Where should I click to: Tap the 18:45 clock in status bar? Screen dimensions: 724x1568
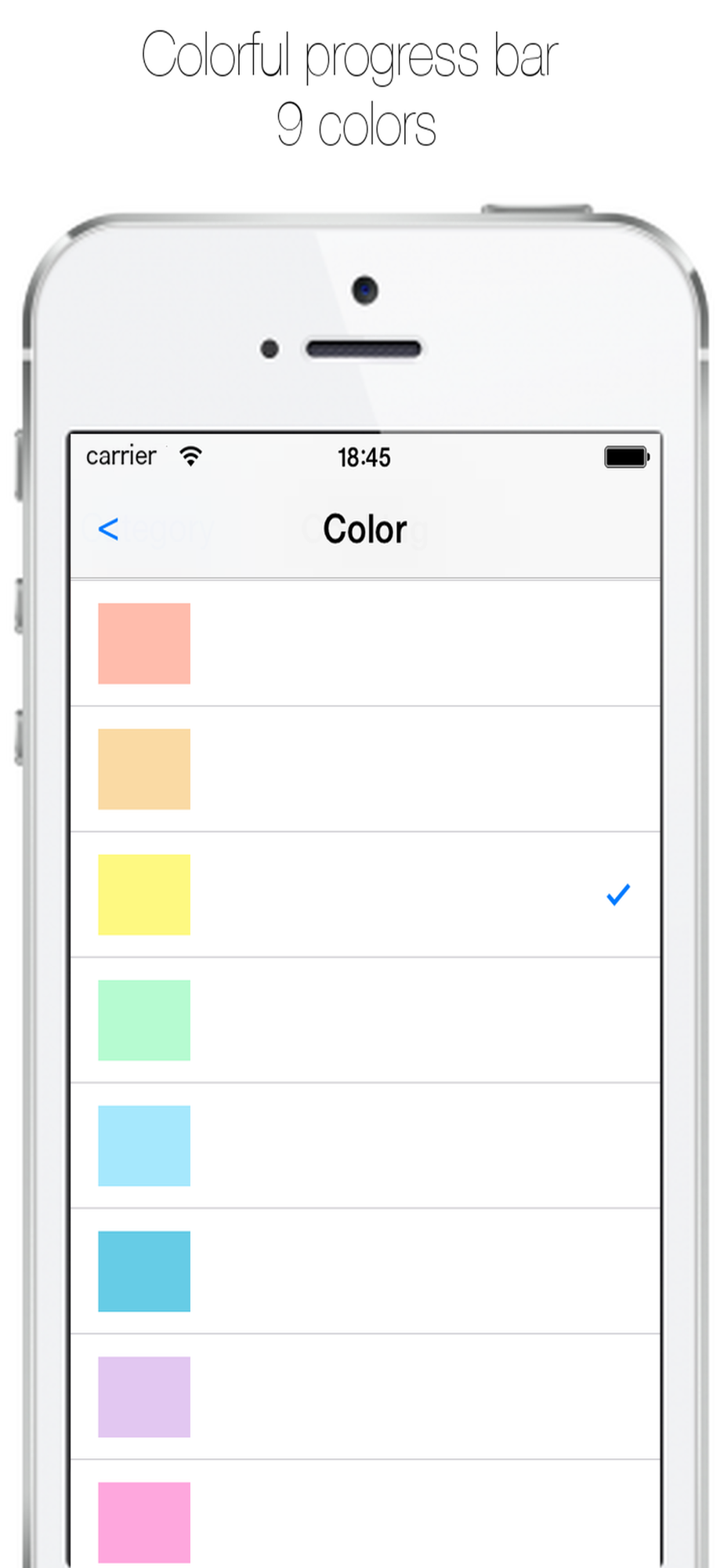point(364,457)
